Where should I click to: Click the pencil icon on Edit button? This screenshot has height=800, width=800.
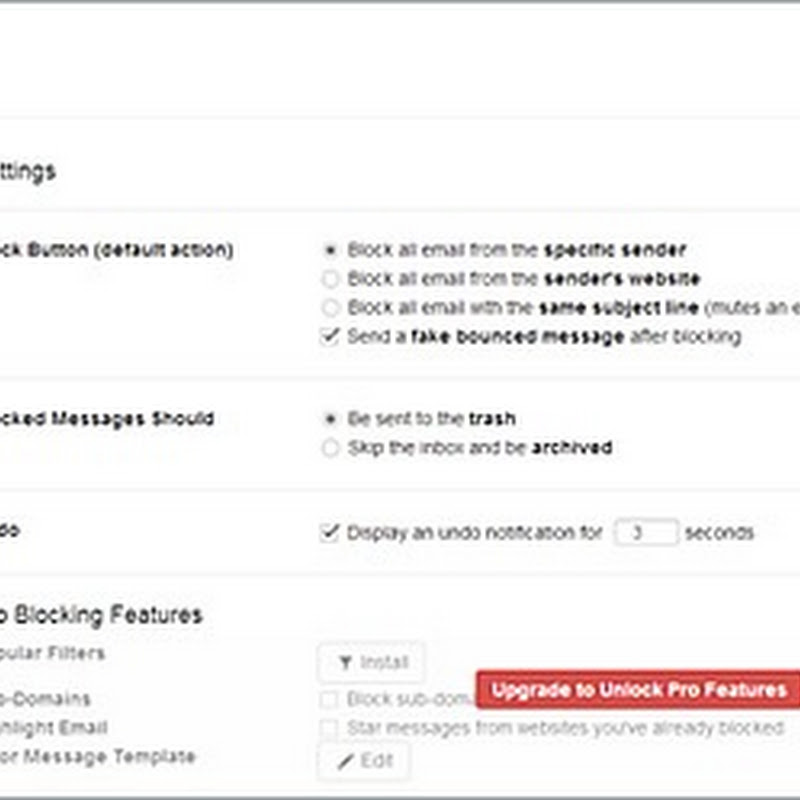point(346,761)
